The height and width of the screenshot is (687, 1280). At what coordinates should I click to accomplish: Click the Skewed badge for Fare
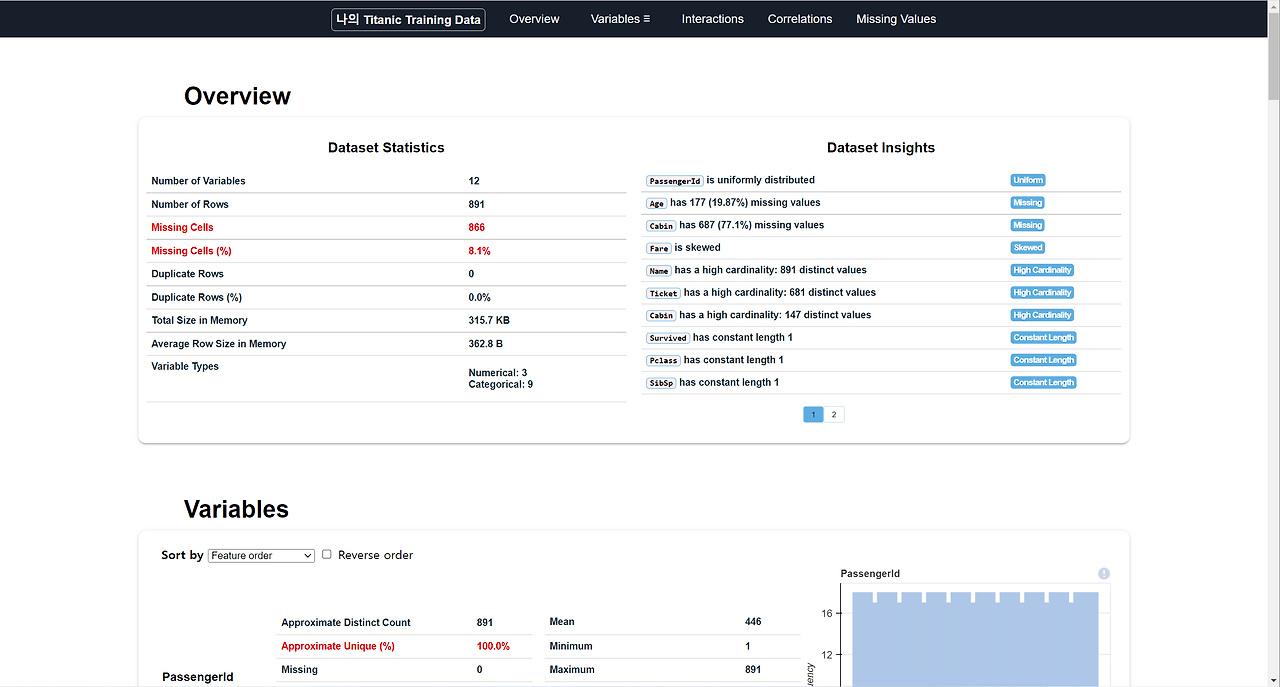click(x=1027, y=247)
